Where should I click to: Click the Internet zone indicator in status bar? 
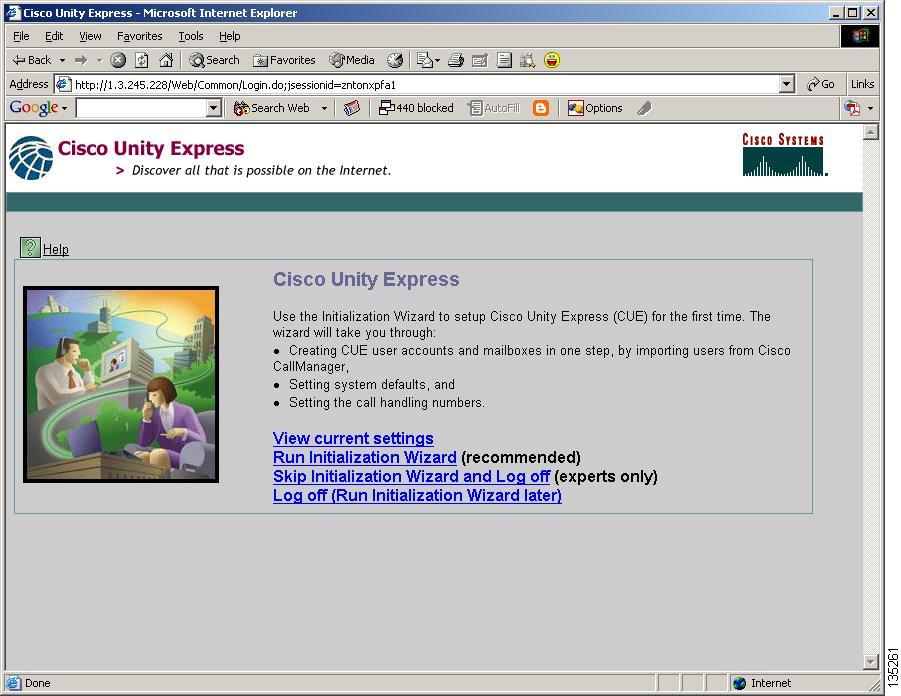coord(763,683)
